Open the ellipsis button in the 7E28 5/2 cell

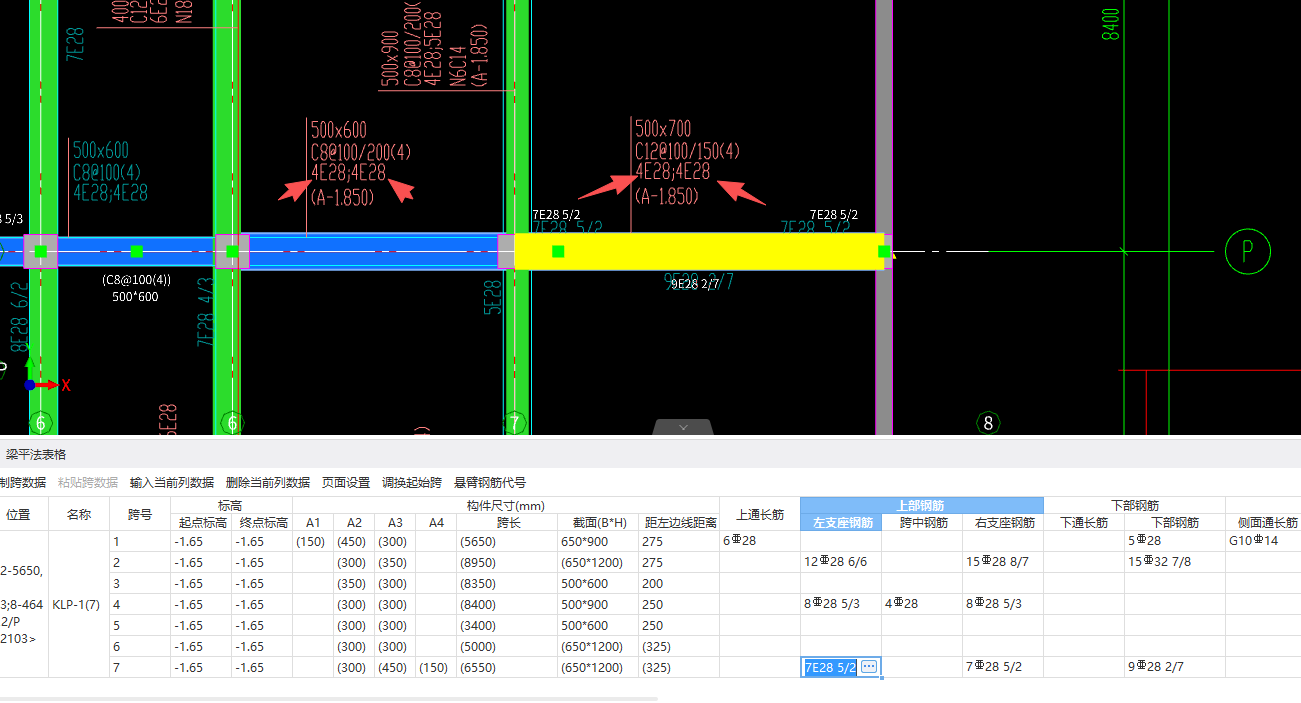[x=869, y=667]
